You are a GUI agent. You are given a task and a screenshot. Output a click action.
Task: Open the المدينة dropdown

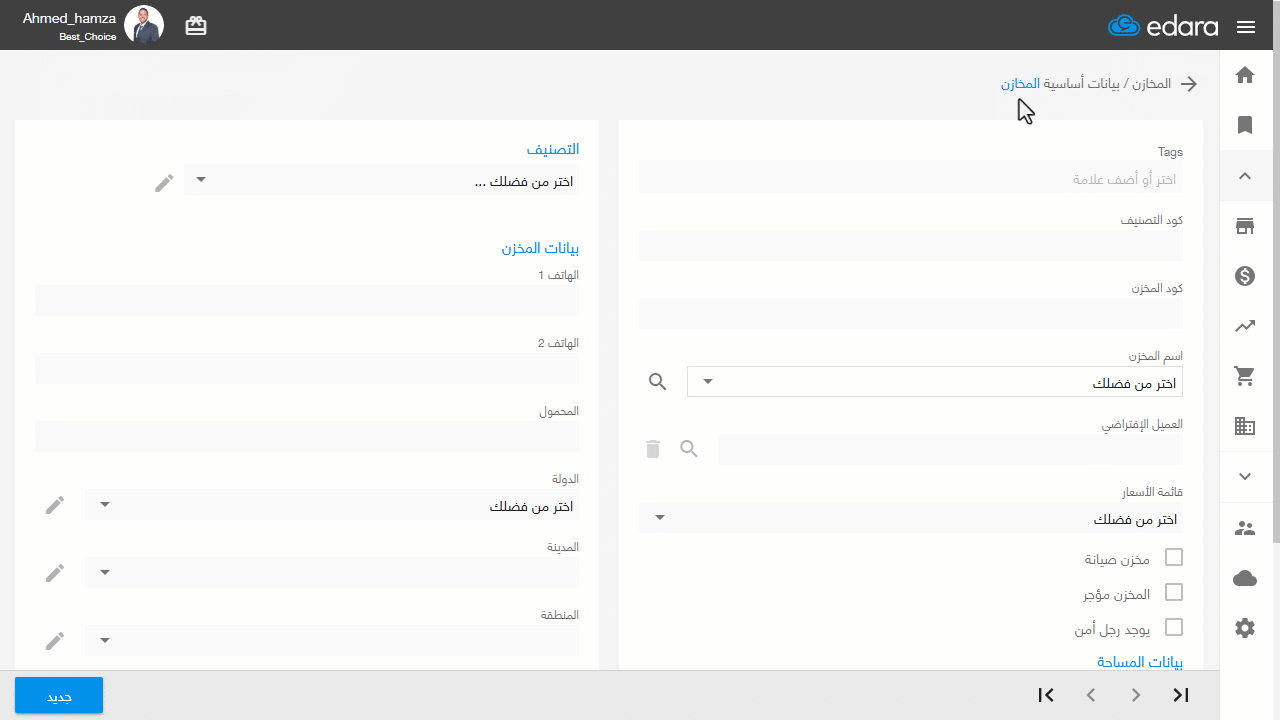click(x=332, y=573)
